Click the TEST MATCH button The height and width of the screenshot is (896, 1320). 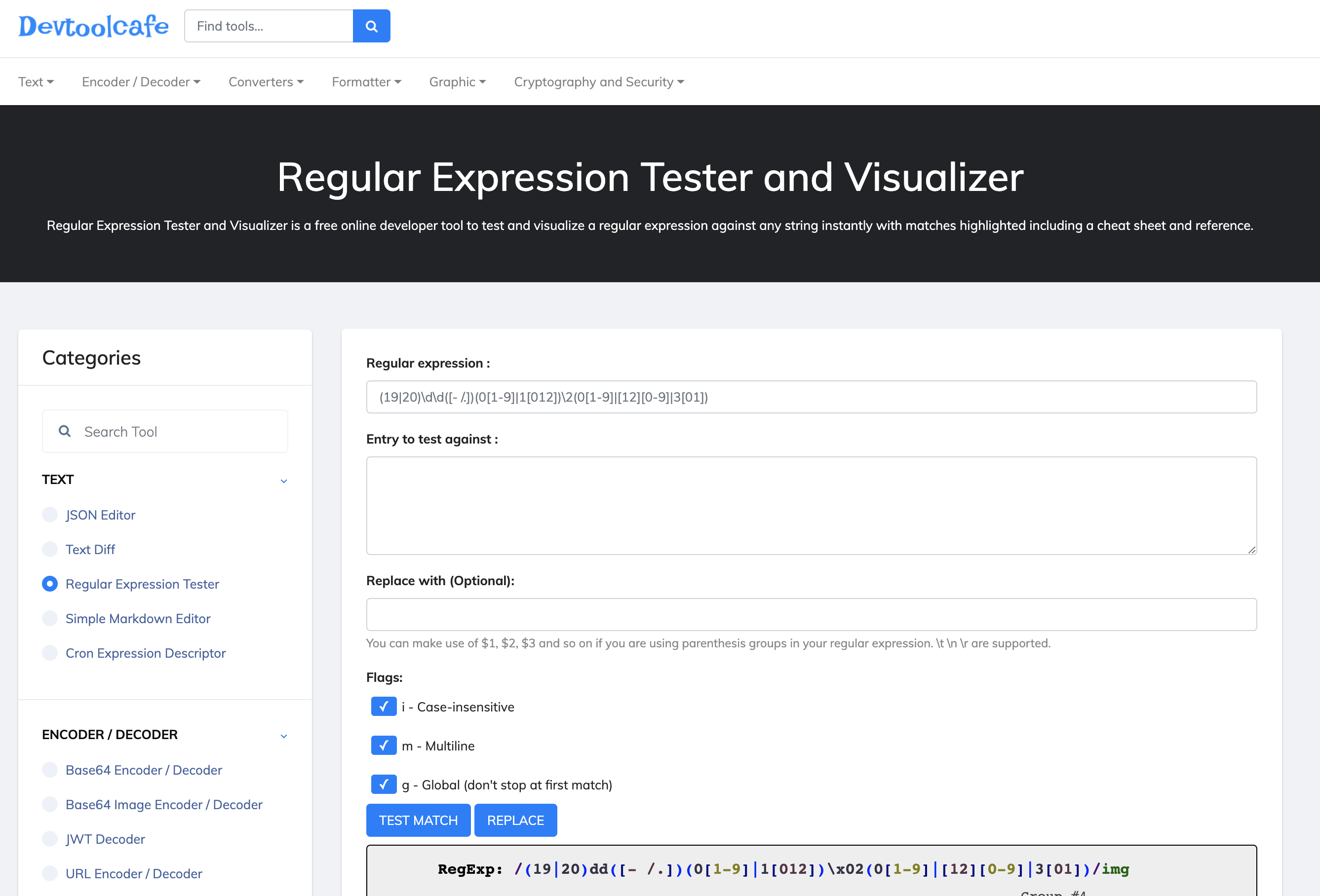(x=419, y=820)
